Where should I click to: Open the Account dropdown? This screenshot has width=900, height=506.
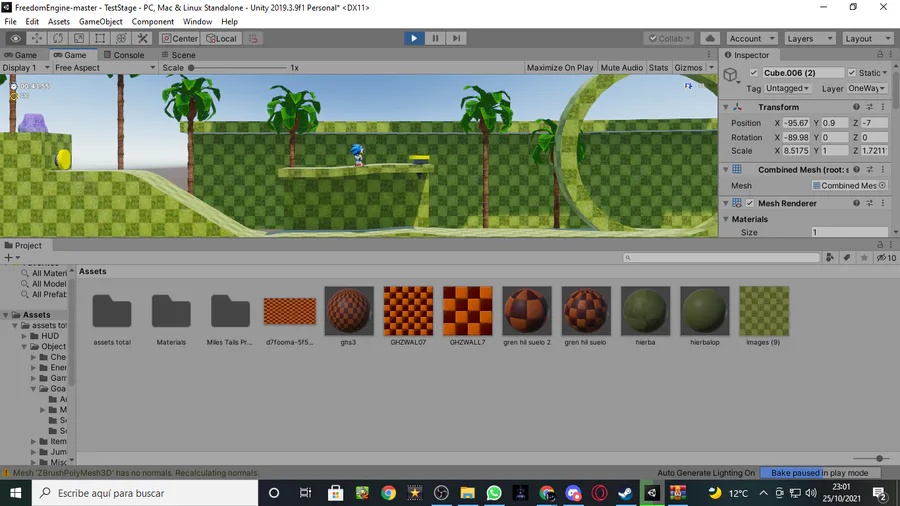(751, 38)
